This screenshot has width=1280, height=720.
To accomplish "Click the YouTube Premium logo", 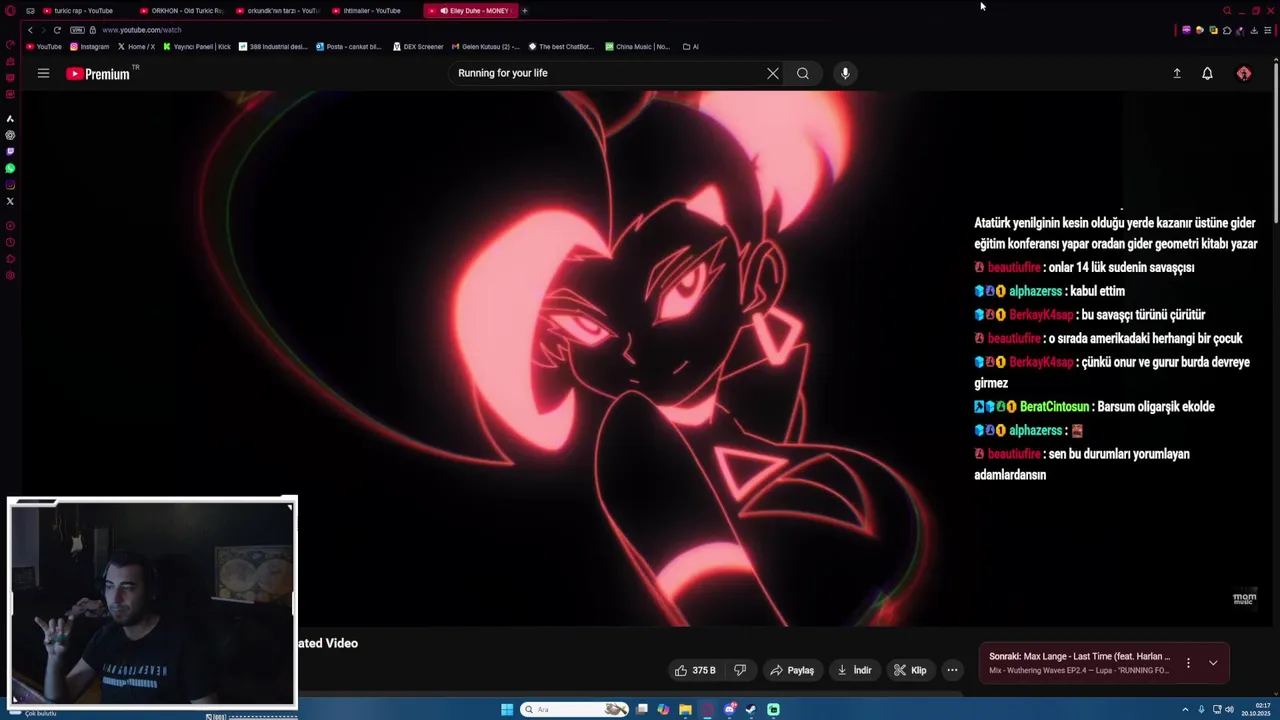I will 98,74.
